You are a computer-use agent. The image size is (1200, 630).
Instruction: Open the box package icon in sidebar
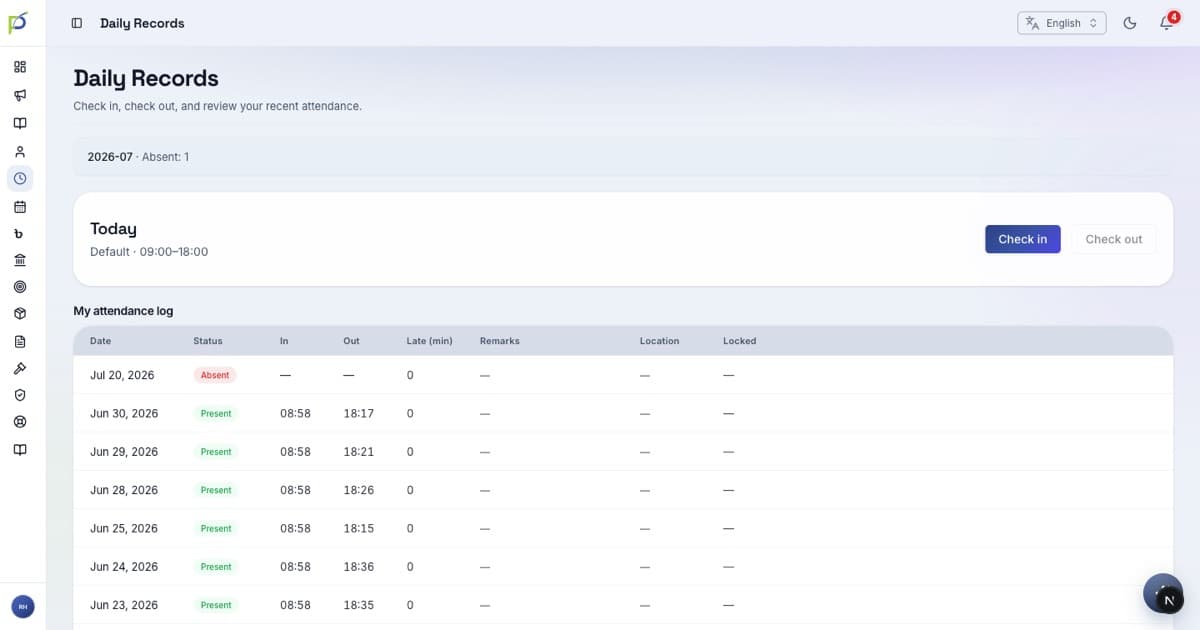coord(20,313)
